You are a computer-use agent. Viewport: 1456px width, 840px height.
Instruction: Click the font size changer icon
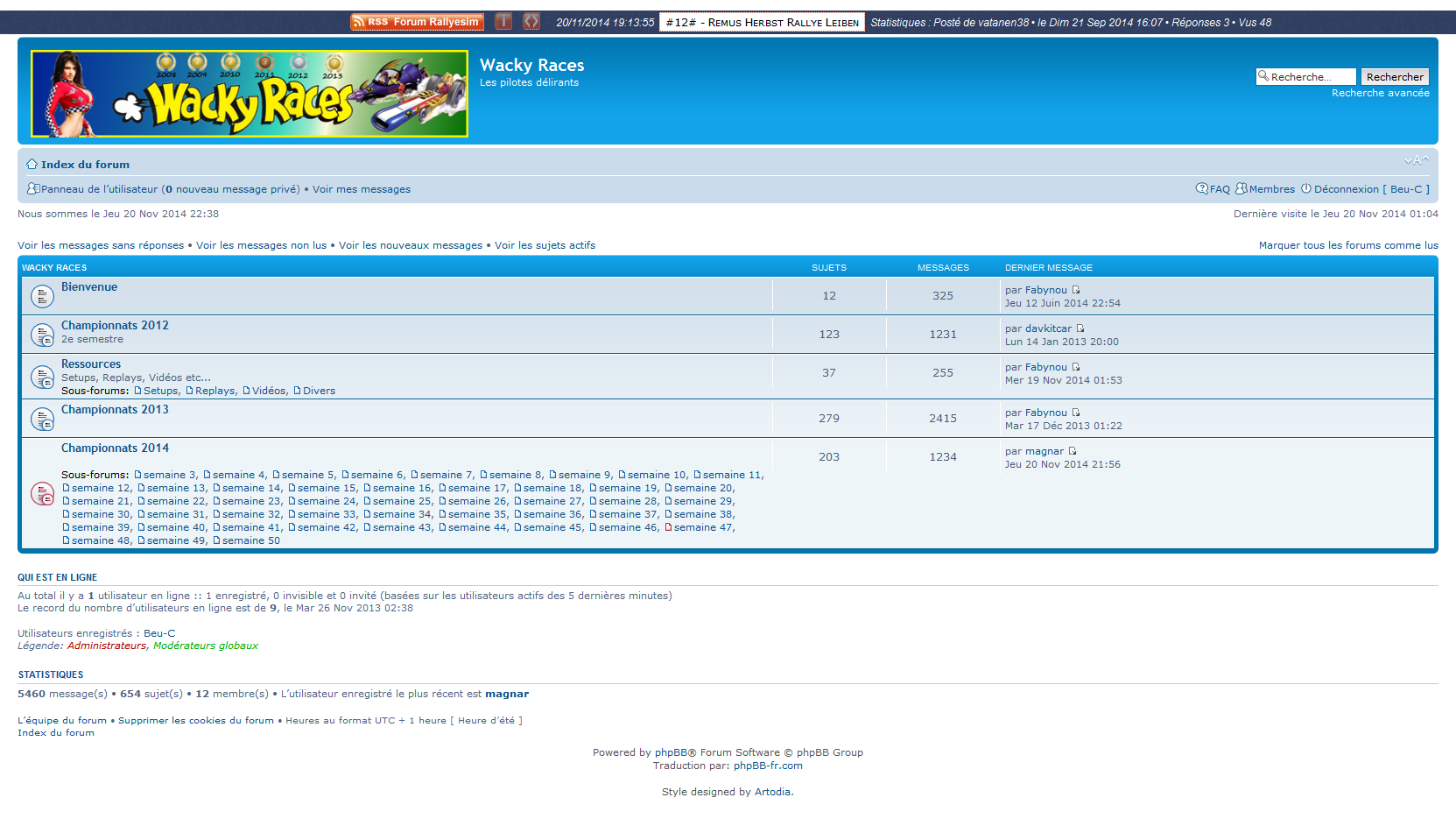click(1416, 160)
